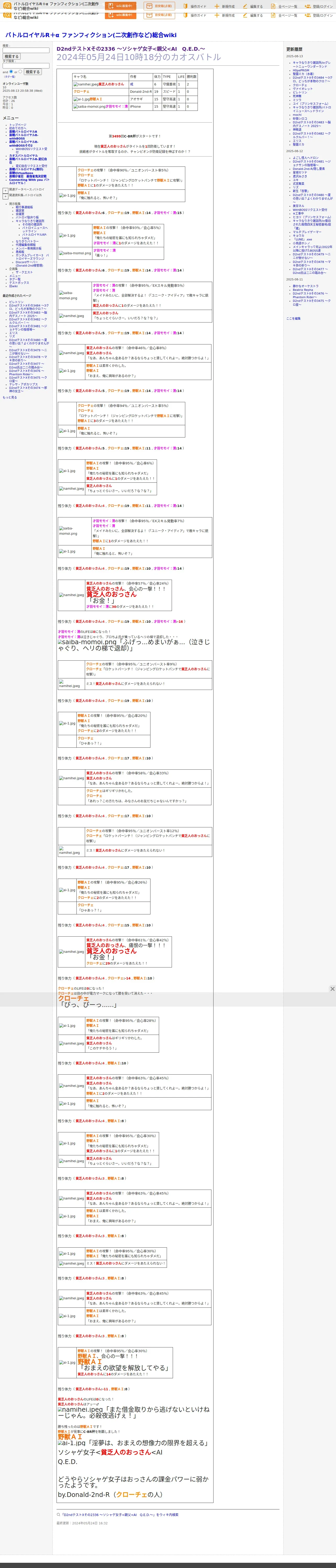The width and height of the screenshot is (336, 1568).
Task: Open mochi in update history
Action: click(297, 115)
